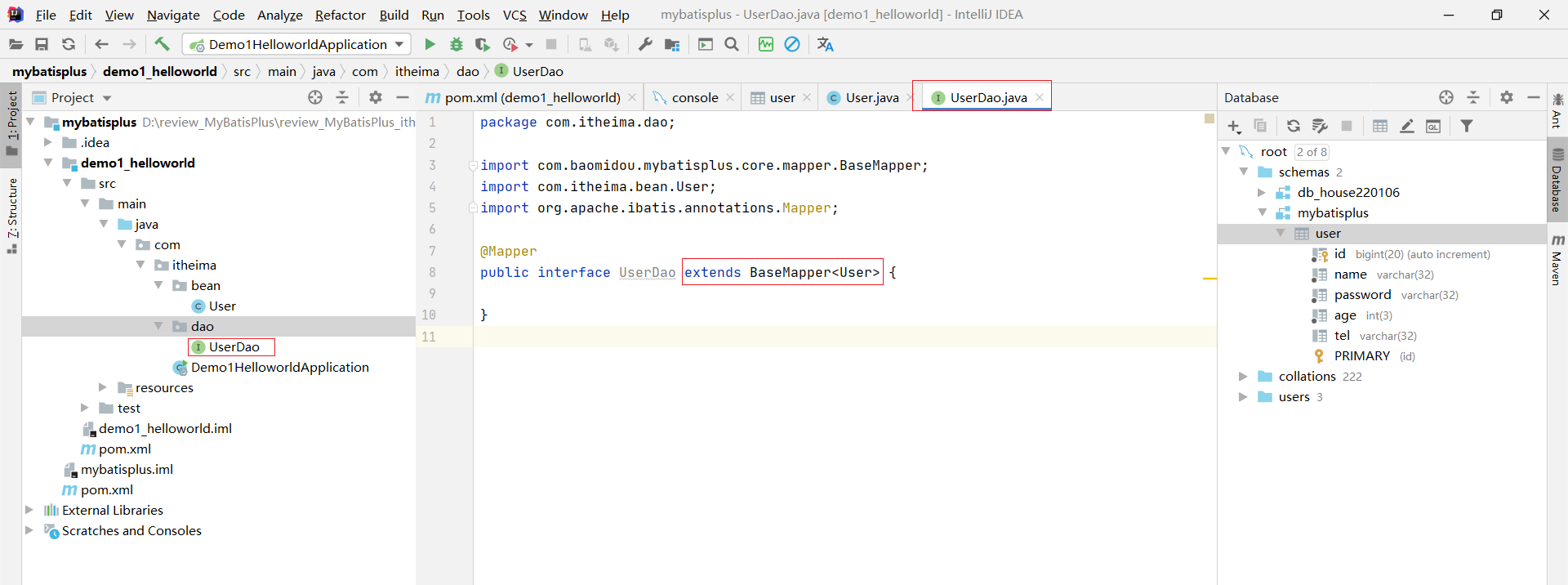This screenshot has width=1568, height=585.
Task: Collapse the mybatisplus schema in Database
Action: click(1263, 212)
